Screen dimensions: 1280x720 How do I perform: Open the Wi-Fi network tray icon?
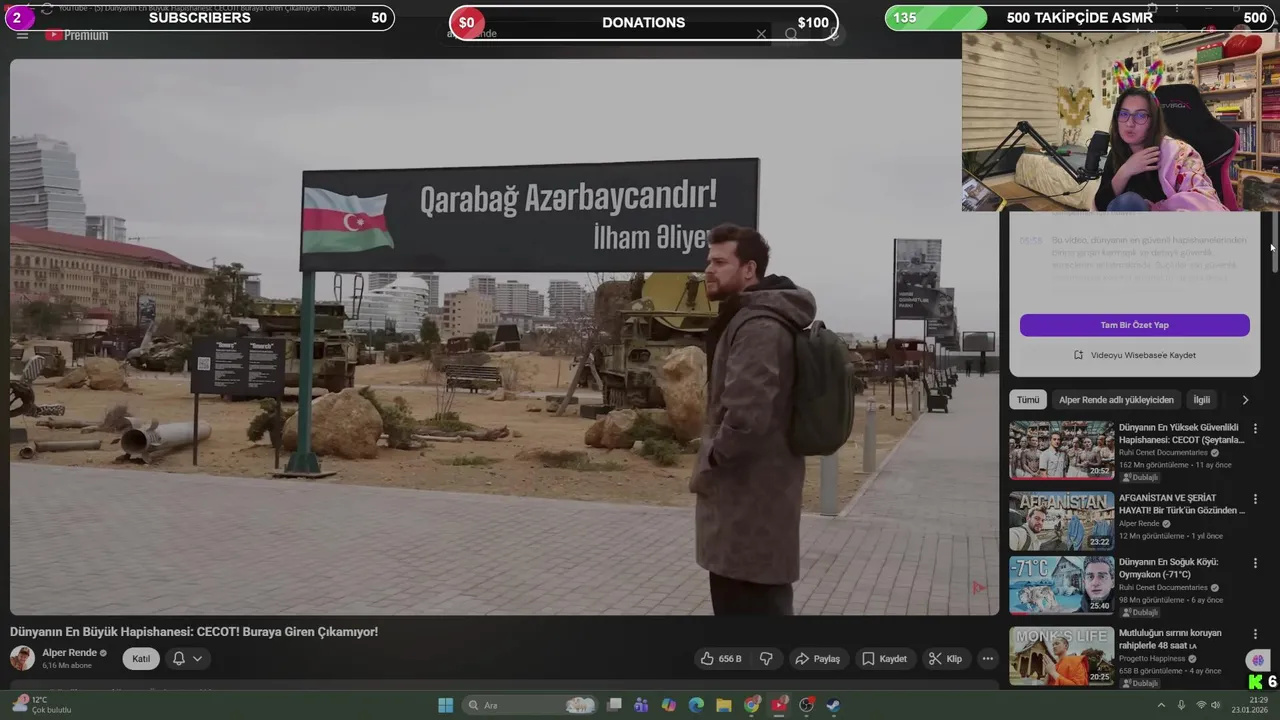click(1201, 705)
